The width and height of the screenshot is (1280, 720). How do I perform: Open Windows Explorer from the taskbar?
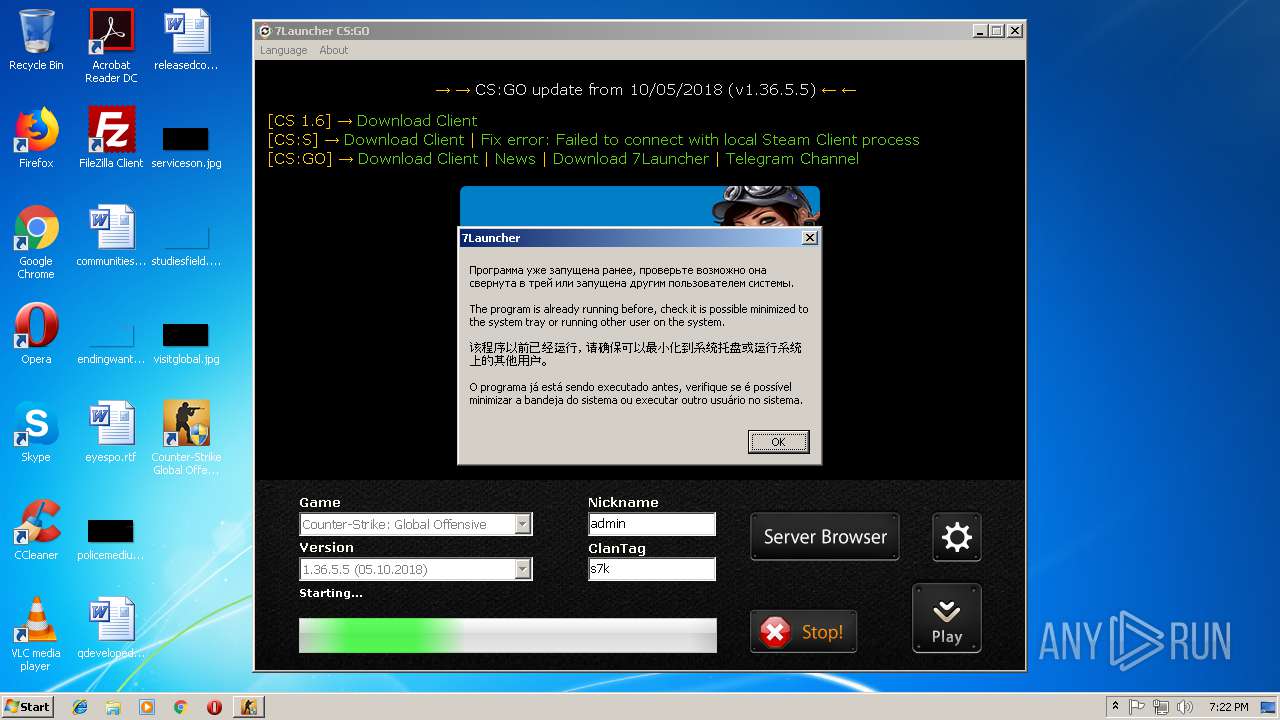(x=113, y=706)
